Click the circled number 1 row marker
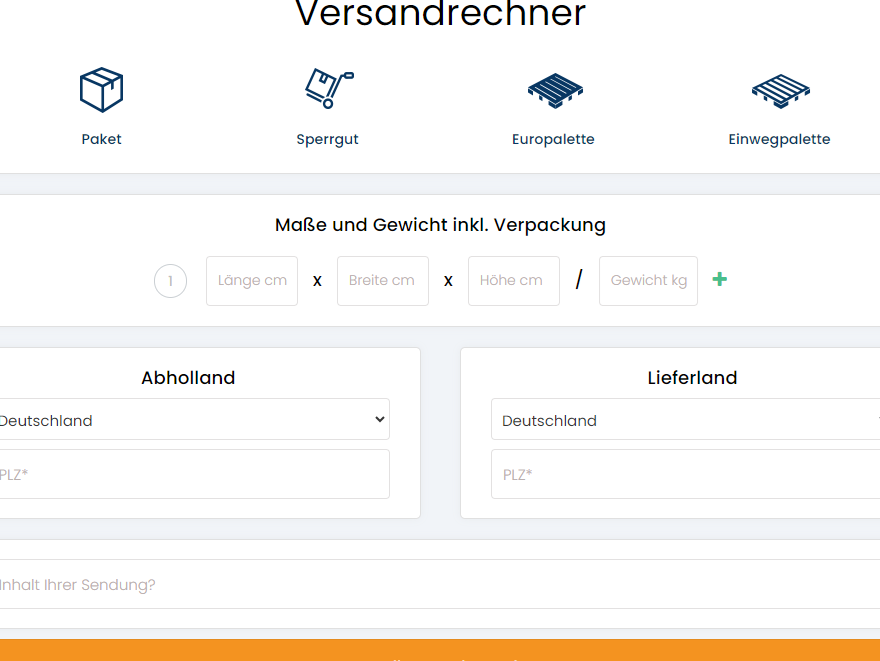This screenshot has height=661, width=880. (x=170, y=281)
